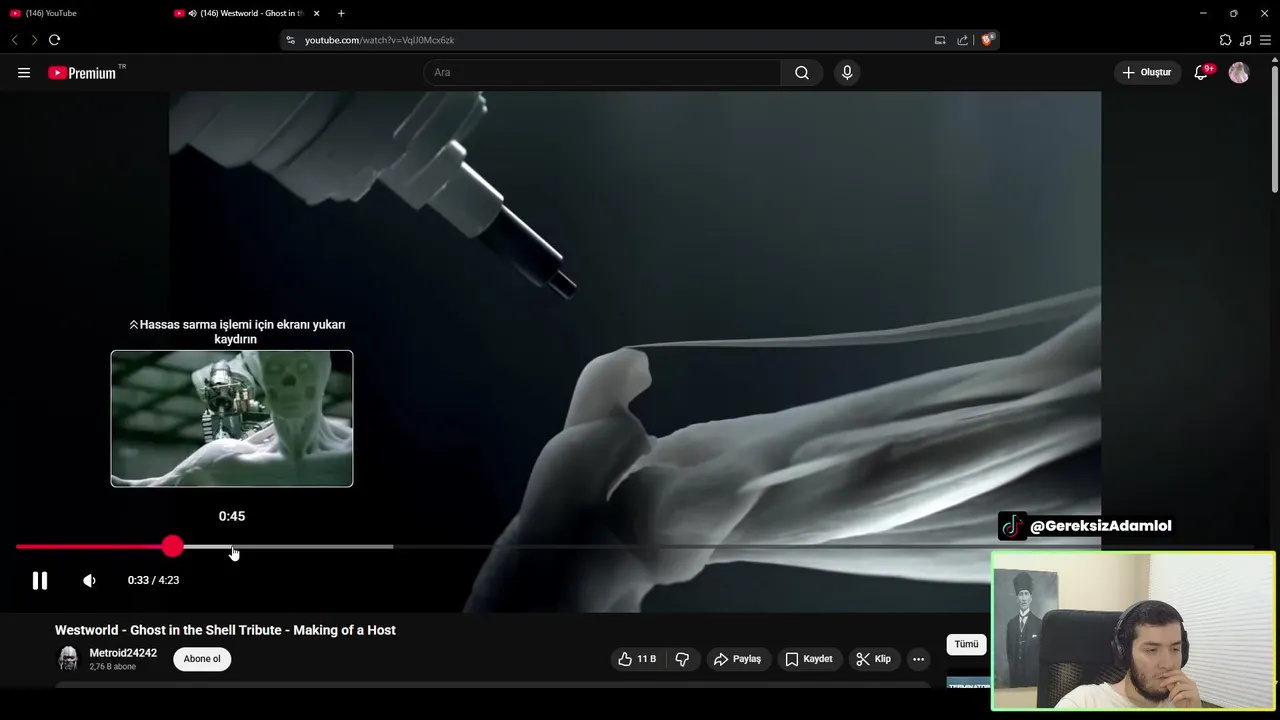The image size is (1280, 720).
Task: Save the video with Kaydet
Action: tap(809, 659)
